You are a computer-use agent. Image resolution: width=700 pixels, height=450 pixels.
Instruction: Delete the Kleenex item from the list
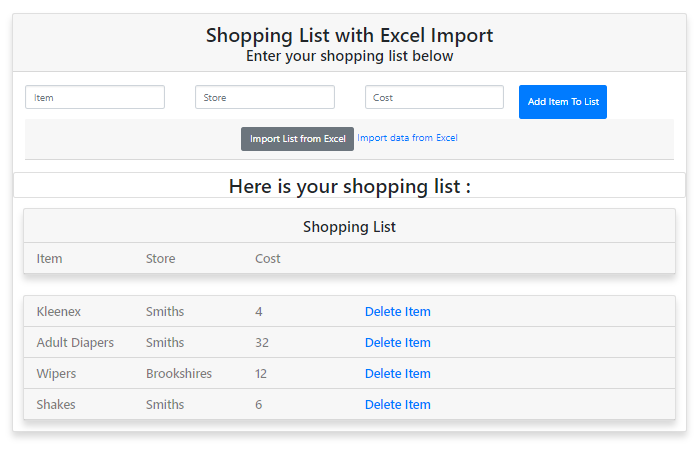[x=397, y=312]
